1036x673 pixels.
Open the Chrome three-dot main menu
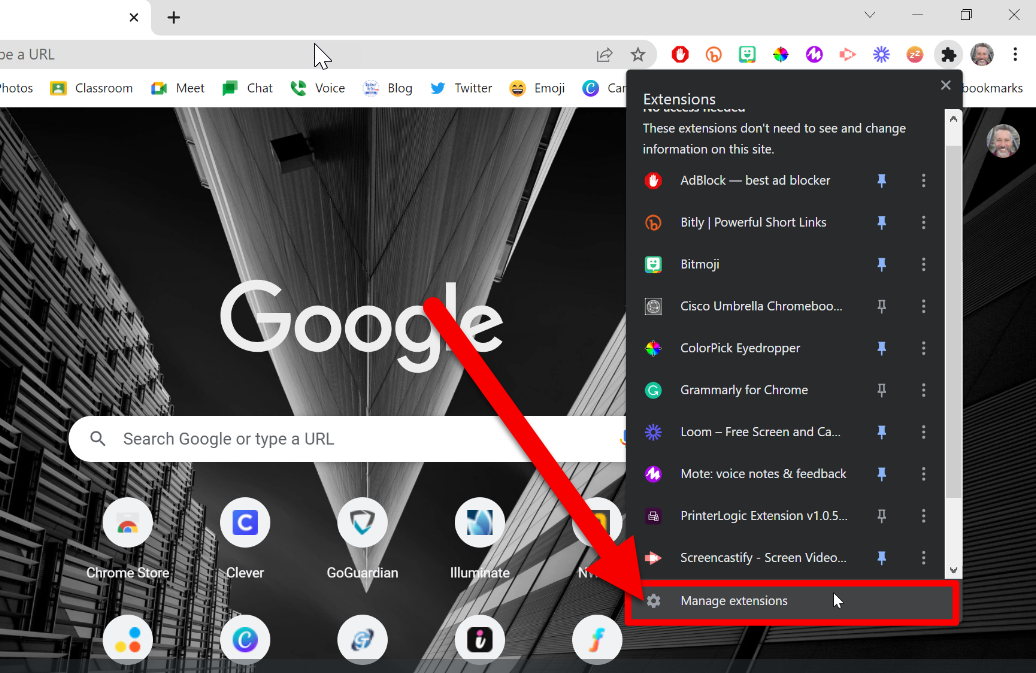click(1016, 54)
